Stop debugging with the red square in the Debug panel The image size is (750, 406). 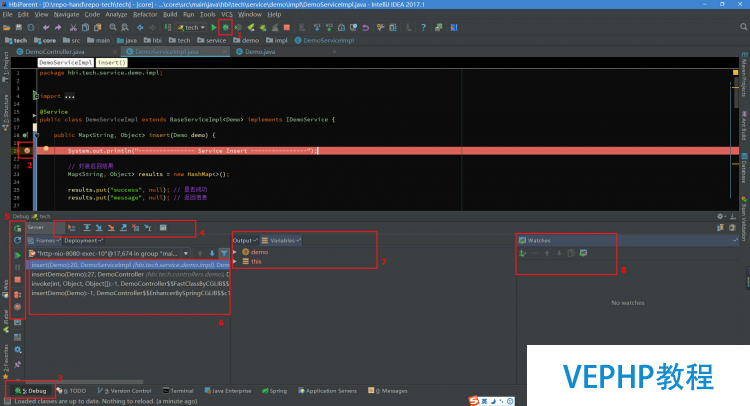(18, 279)
